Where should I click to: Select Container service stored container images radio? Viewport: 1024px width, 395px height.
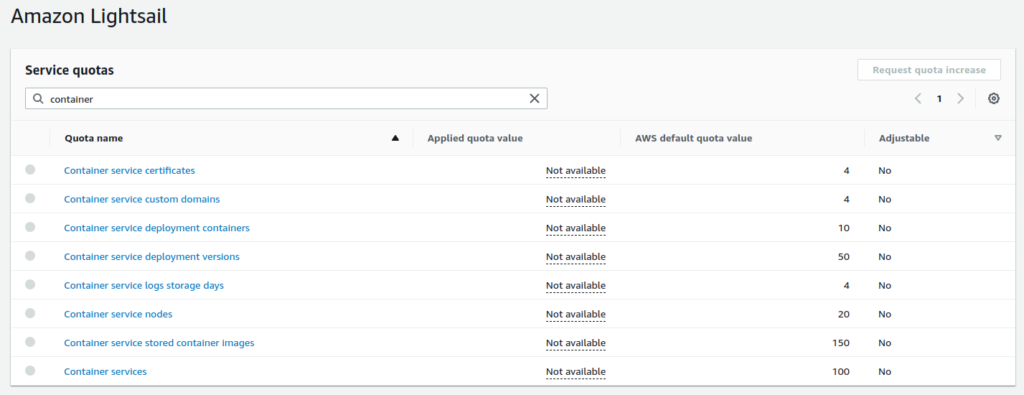(30, 342)
